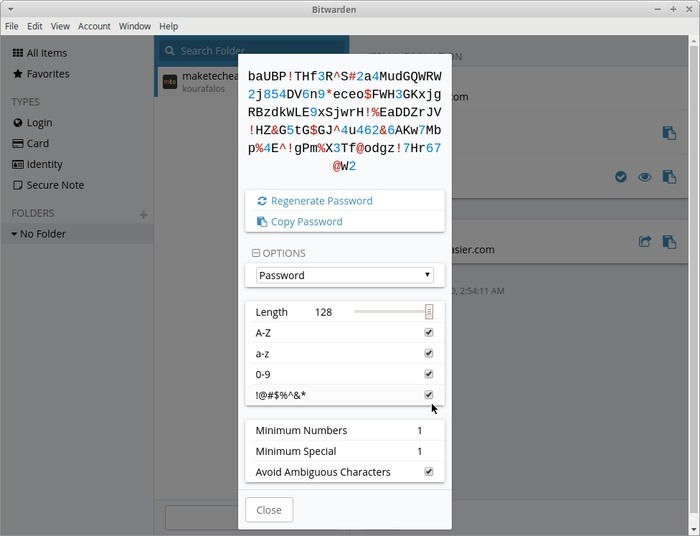Toggle the !@#$%^&* special characters checkbox

pyautogui.click(x=429, y=395)
